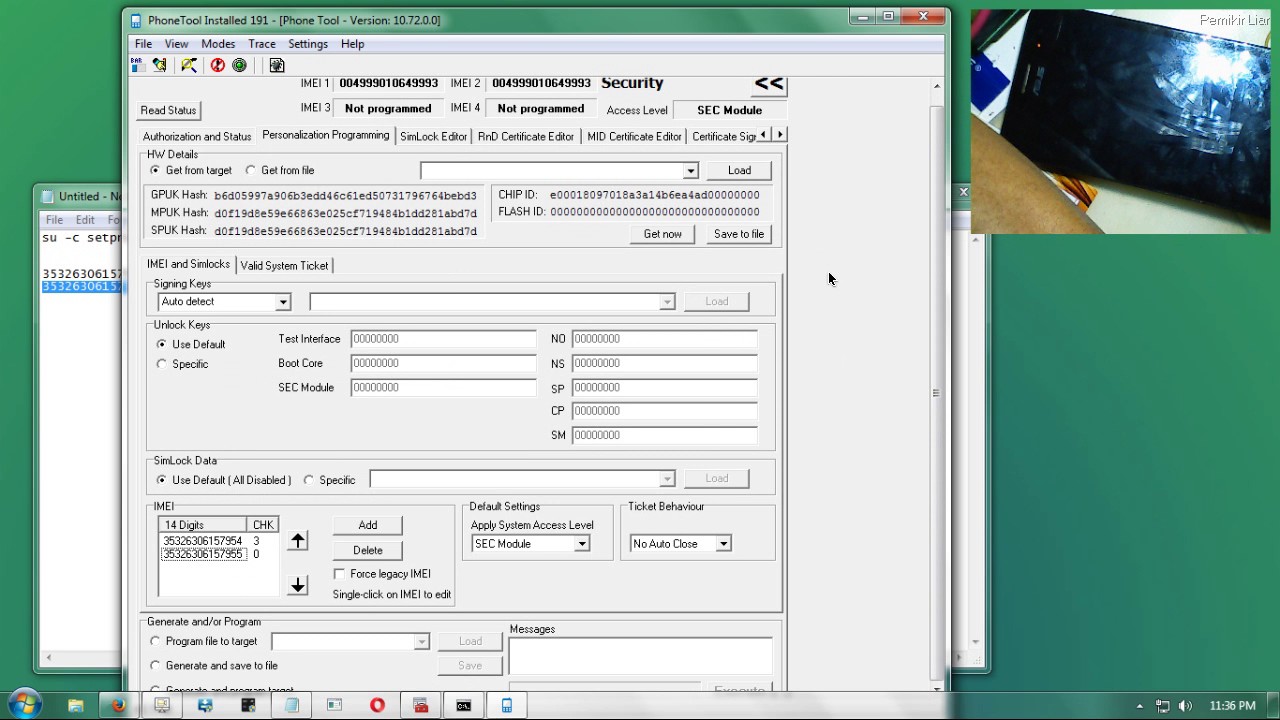Click the magnifier search toolbar icon
The image size is (1280, 720).
point(188,65)
